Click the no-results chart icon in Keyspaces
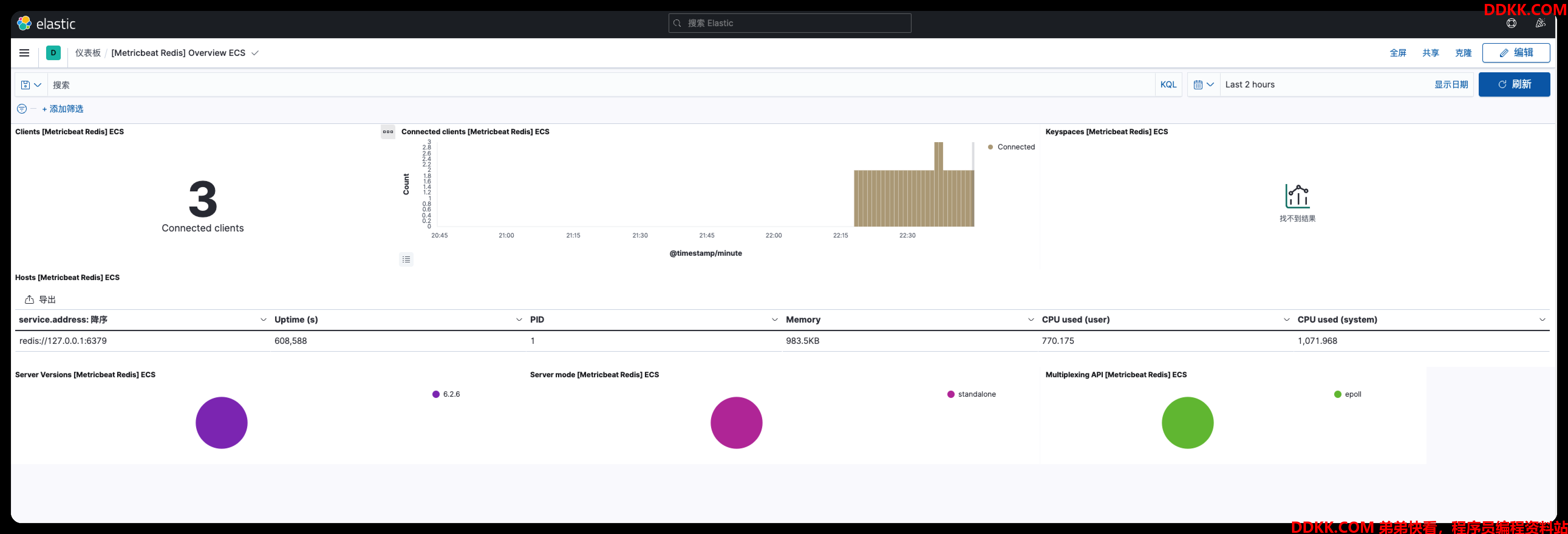The width and height of the screenshot is (1568, 534). (1297, 196)
